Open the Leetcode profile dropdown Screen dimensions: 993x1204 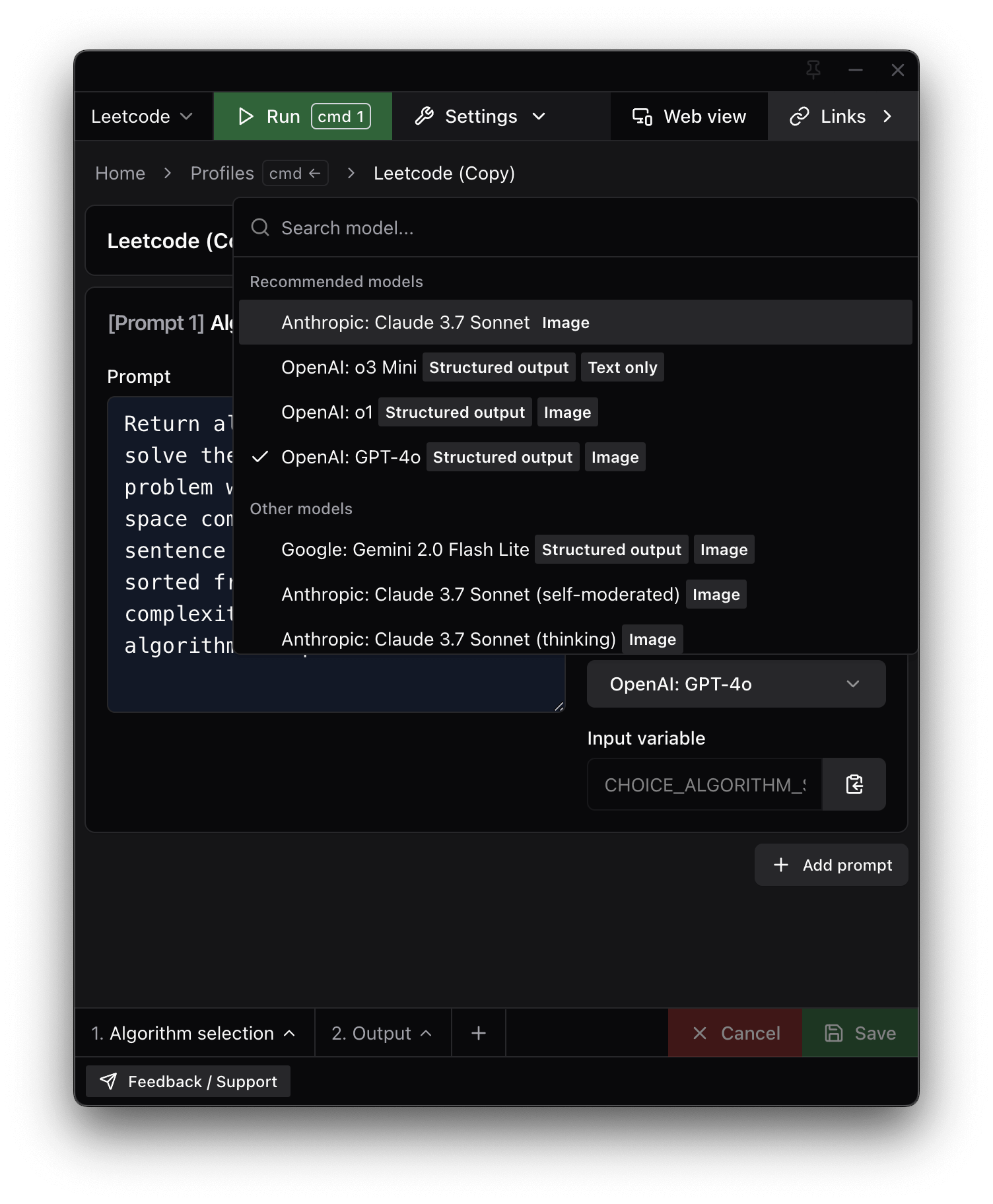tap(142, 117)
